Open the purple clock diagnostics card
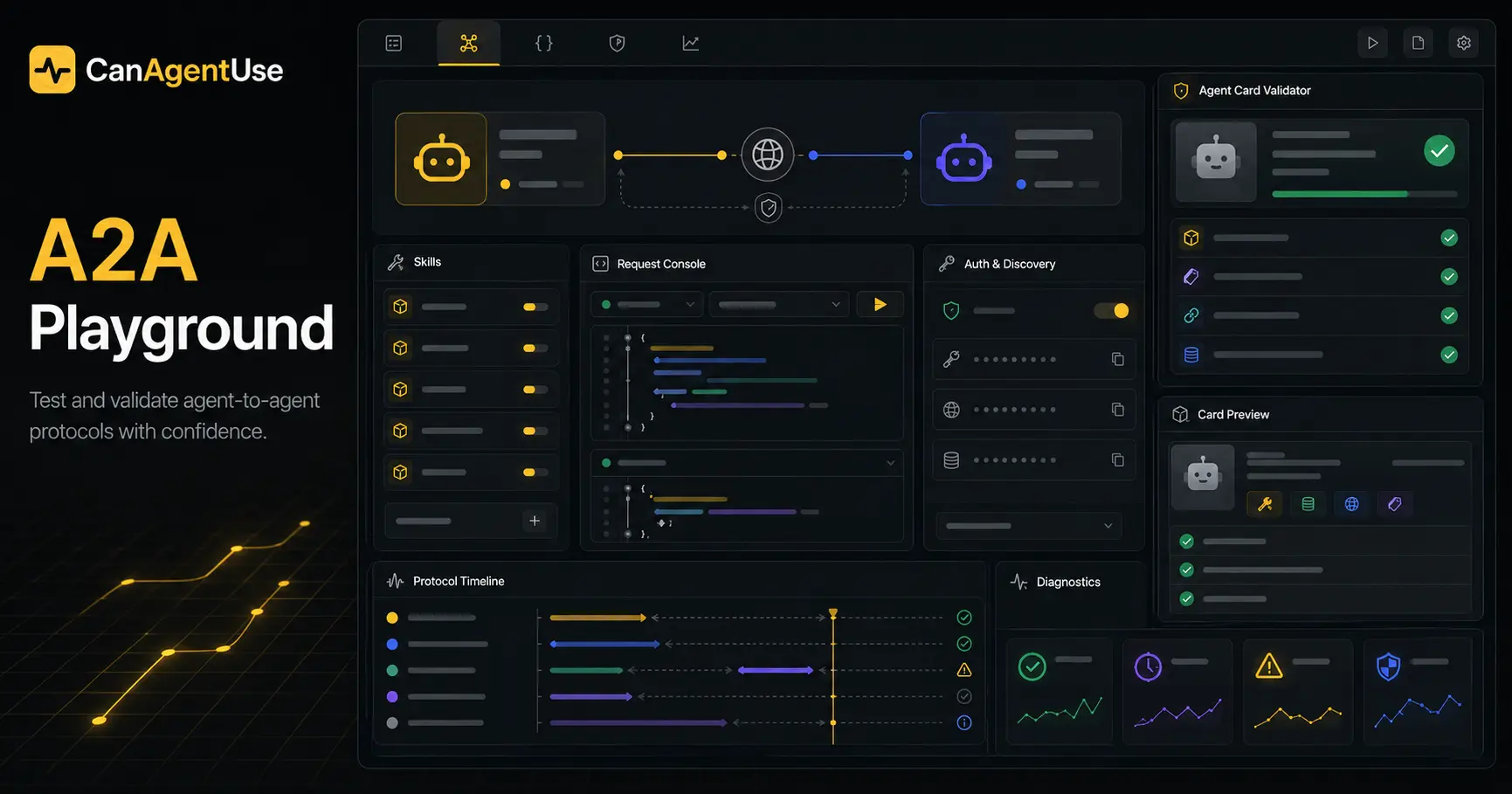Screen dimensions: 1512x794 point(1177,691)
